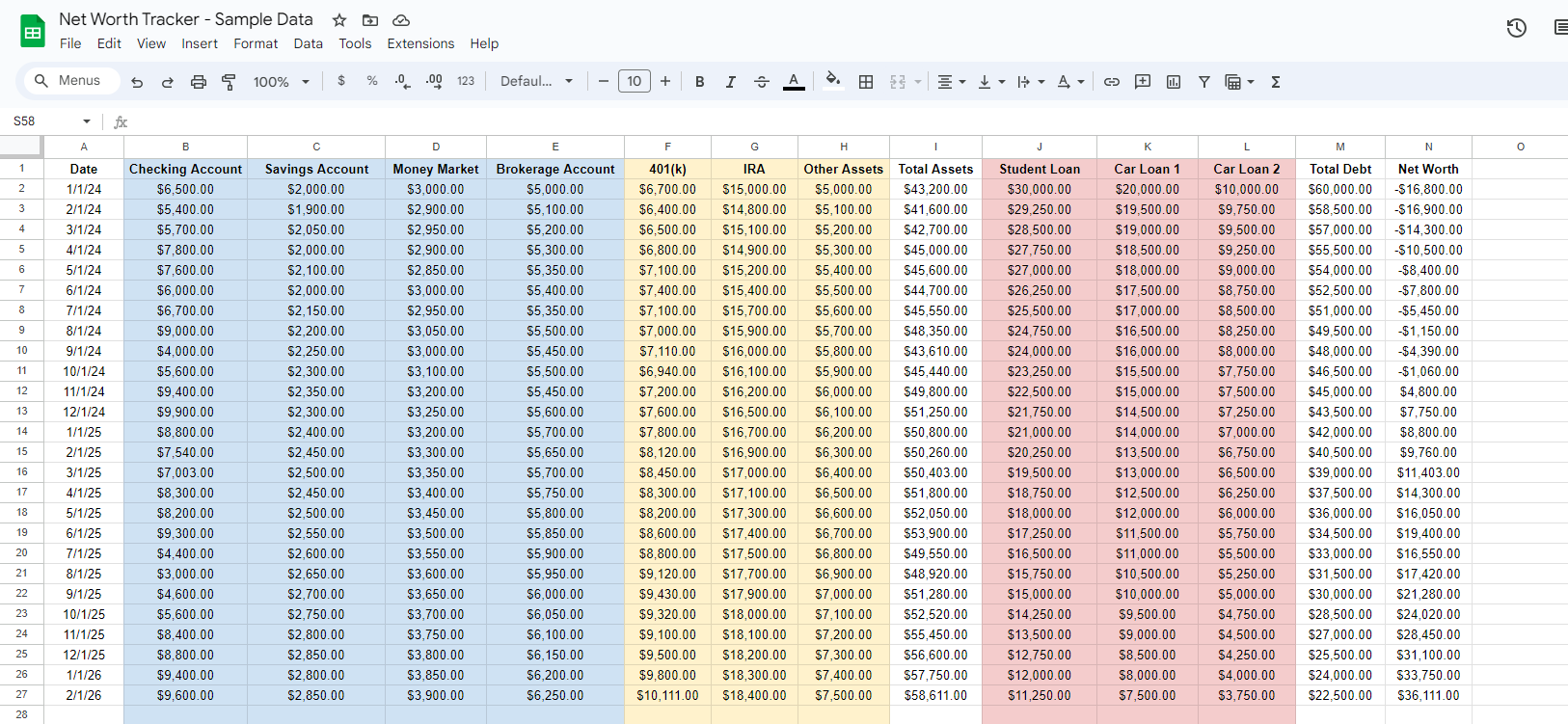Select the Student Loan header cell
Viewport: 1568px width, 724px height.
pos(1040,169)
